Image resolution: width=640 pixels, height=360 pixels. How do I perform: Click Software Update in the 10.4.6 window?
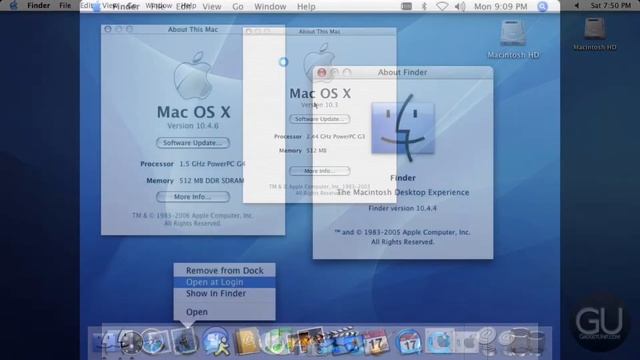pyautogui.click(x=193, y=143)
